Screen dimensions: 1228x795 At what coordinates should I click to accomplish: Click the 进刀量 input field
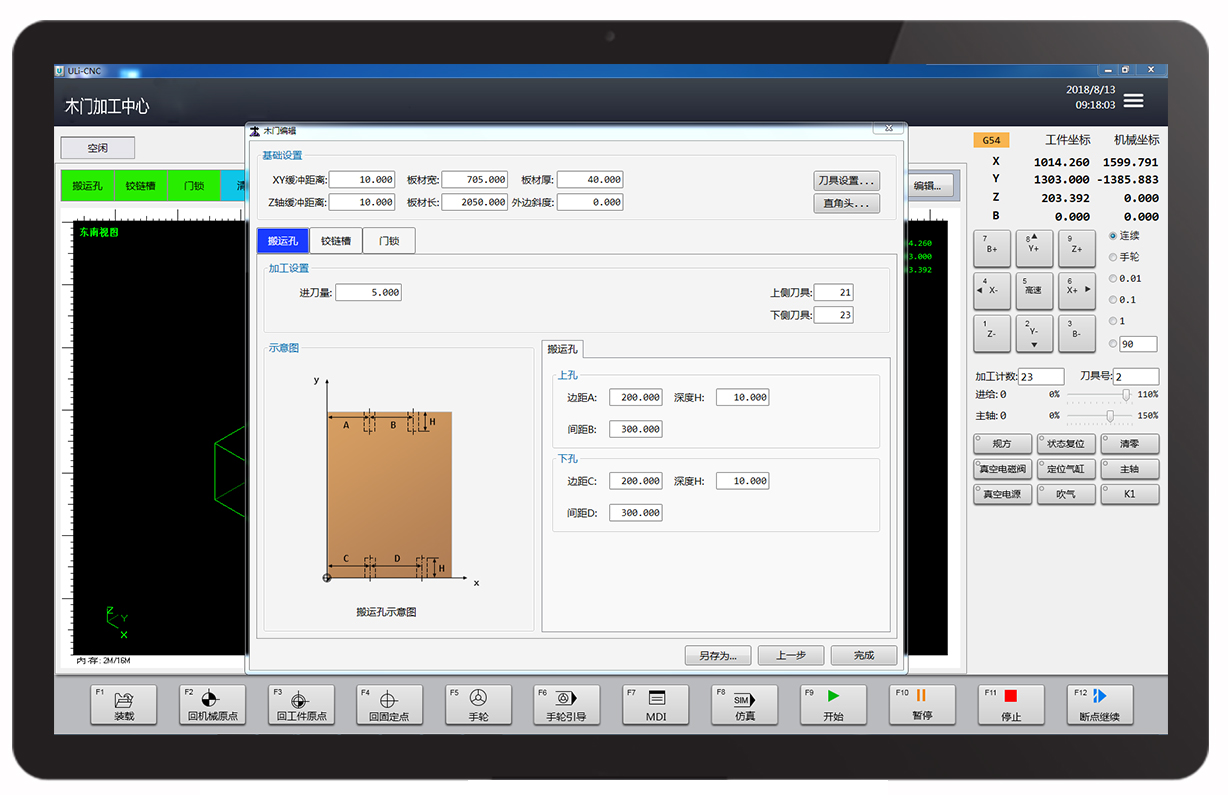pyautogui.click(x=368, y=293)
